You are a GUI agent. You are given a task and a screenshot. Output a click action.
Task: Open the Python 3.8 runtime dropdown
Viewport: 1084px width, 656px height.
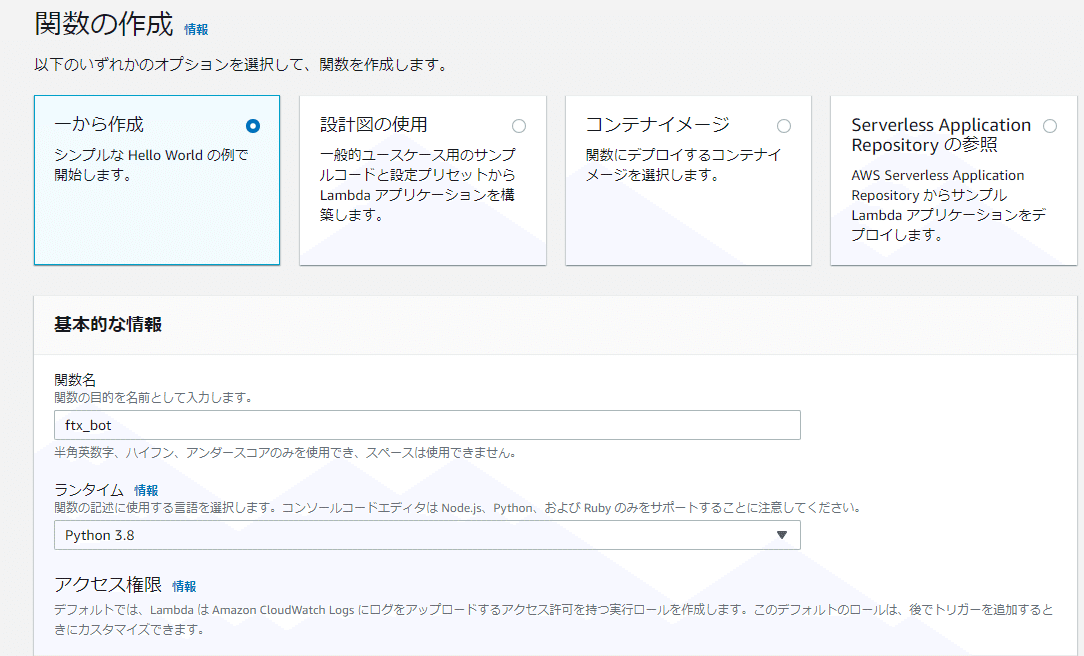427,535
